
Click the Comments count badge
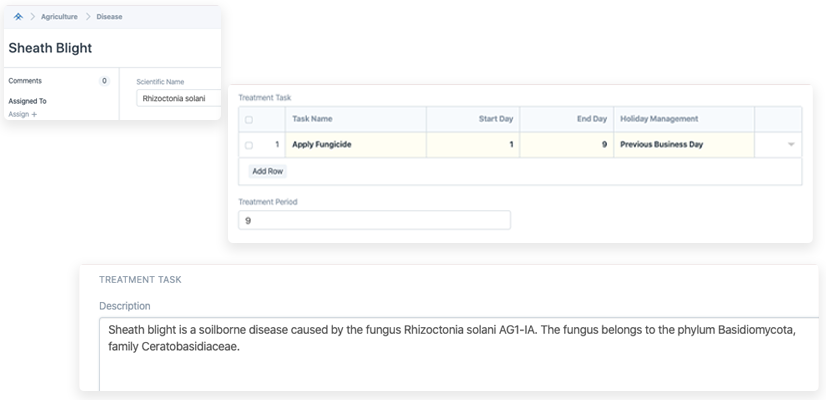(104, 81)
